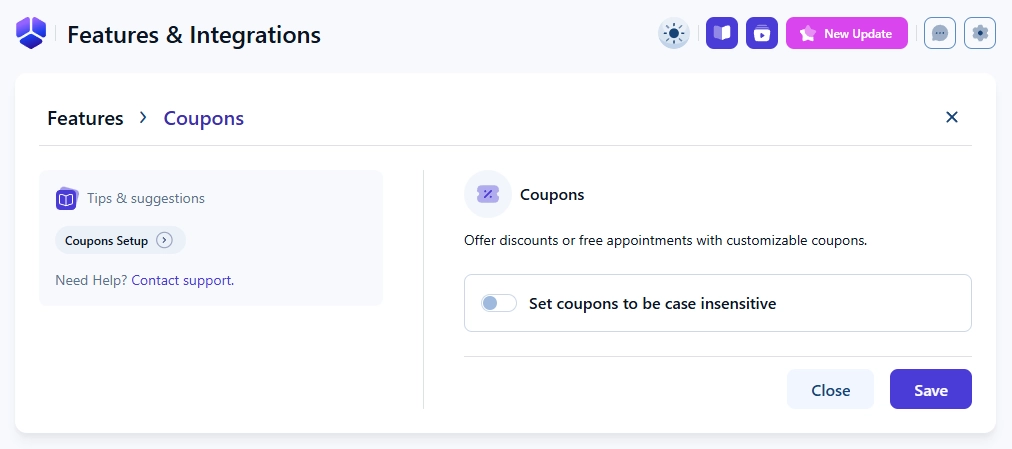Open the documentation book icon in header
The height and width of the screenshot is (449, 1012).
(x=722, y=34)
